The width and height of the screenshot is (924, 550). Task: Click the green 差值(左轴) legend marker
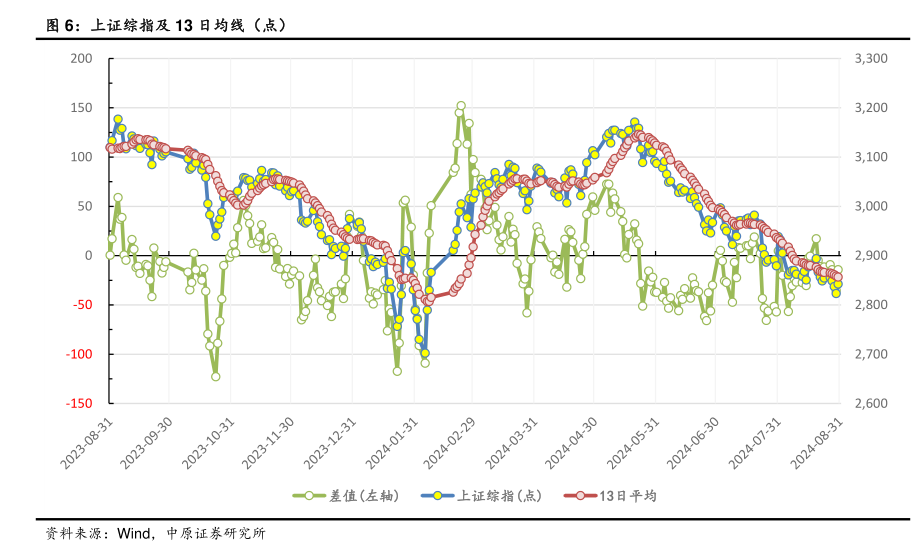[x=309, y=495]
